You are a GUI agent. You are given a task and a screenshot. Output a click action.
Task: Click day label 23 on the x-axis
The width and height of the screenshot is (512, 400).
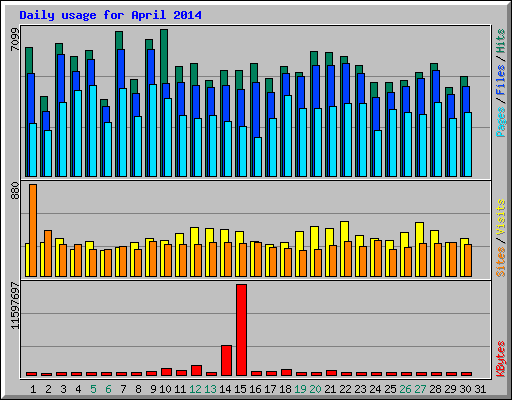coord(360,389)
